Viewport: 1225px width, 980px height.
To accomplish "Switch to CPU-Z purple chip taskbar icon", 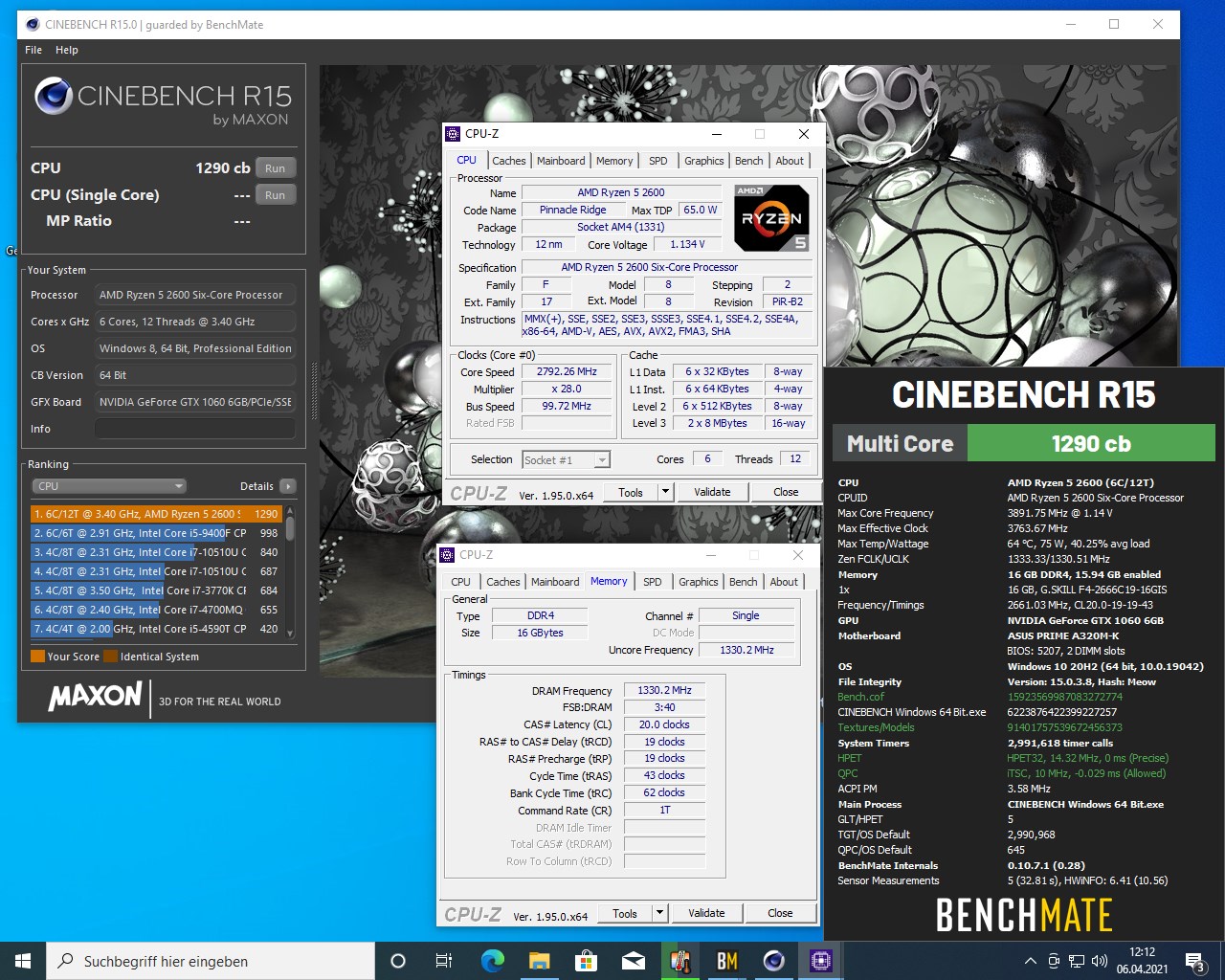I will click(821, 961).
